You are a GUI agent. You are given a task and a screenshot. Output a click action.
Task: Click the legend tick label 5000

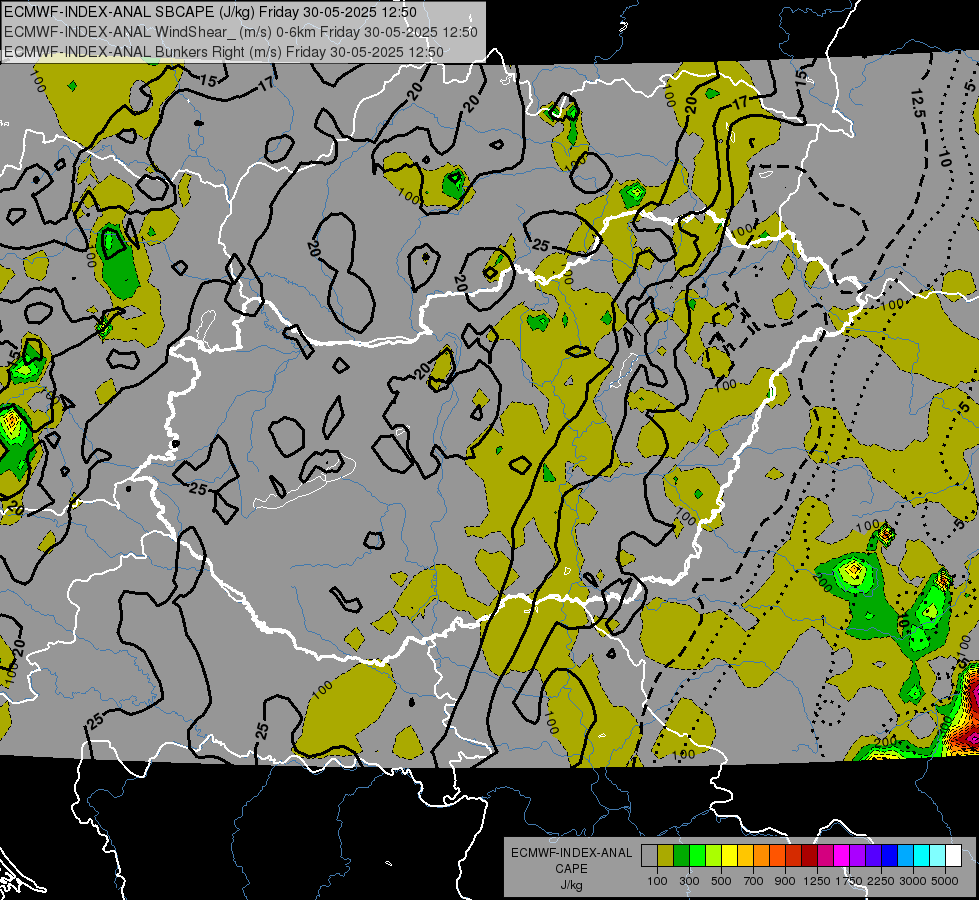945,881
